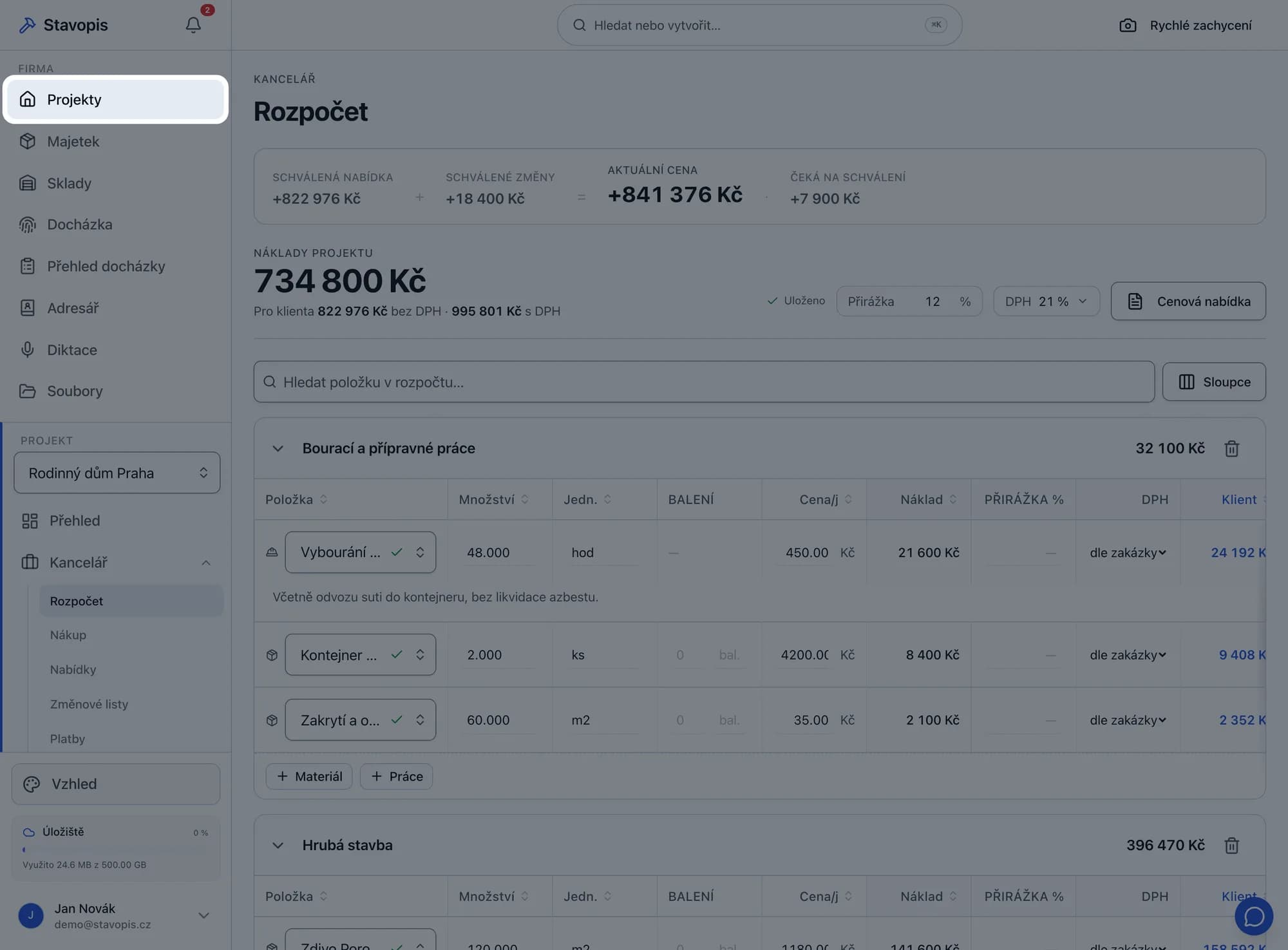
Task: Open the chat support bubble
Action: (1253, 916)
